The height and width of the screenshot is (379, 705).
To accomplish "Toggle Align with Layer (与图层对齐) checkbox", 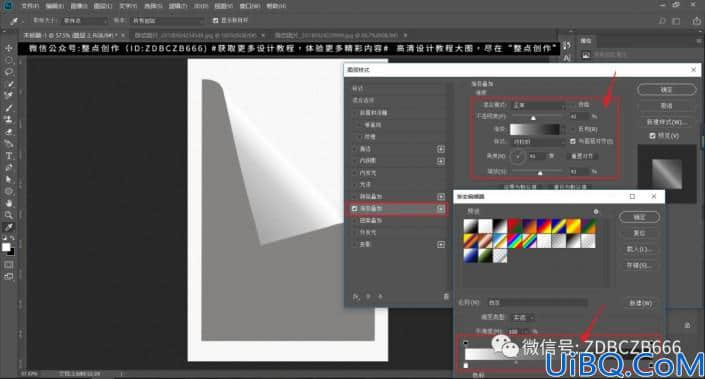I will [x=572, y=141].
